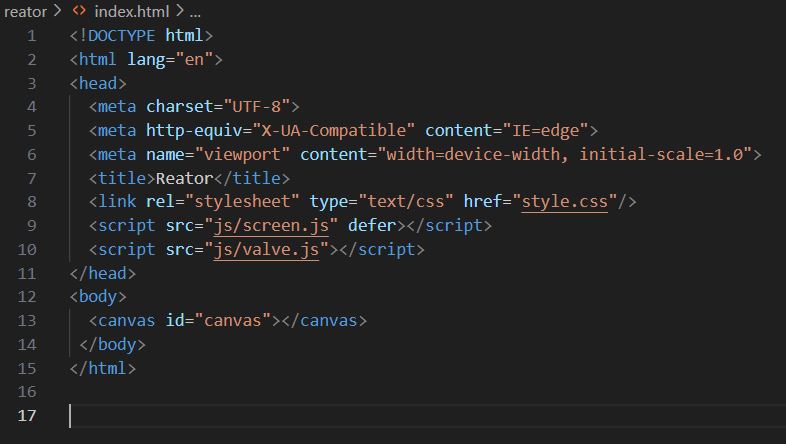
Task: Click the 'http-equiv' attribute name
Action: click(194, 130)
